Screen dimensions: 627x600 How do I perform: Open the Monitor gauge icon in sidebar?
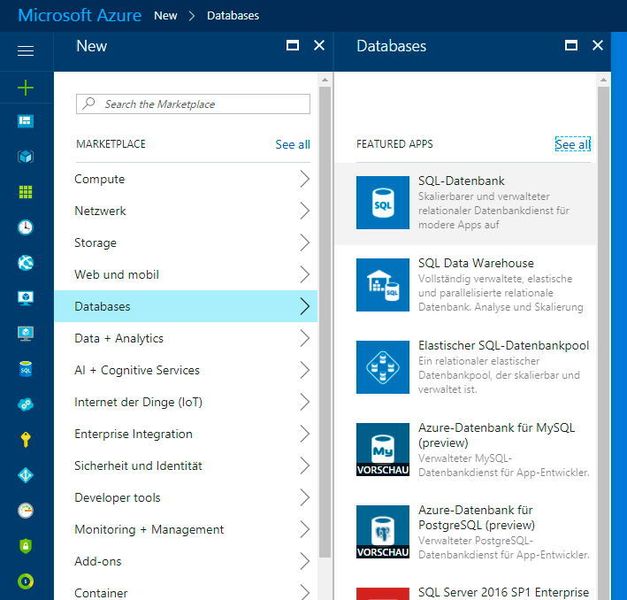tap(26, 510)
